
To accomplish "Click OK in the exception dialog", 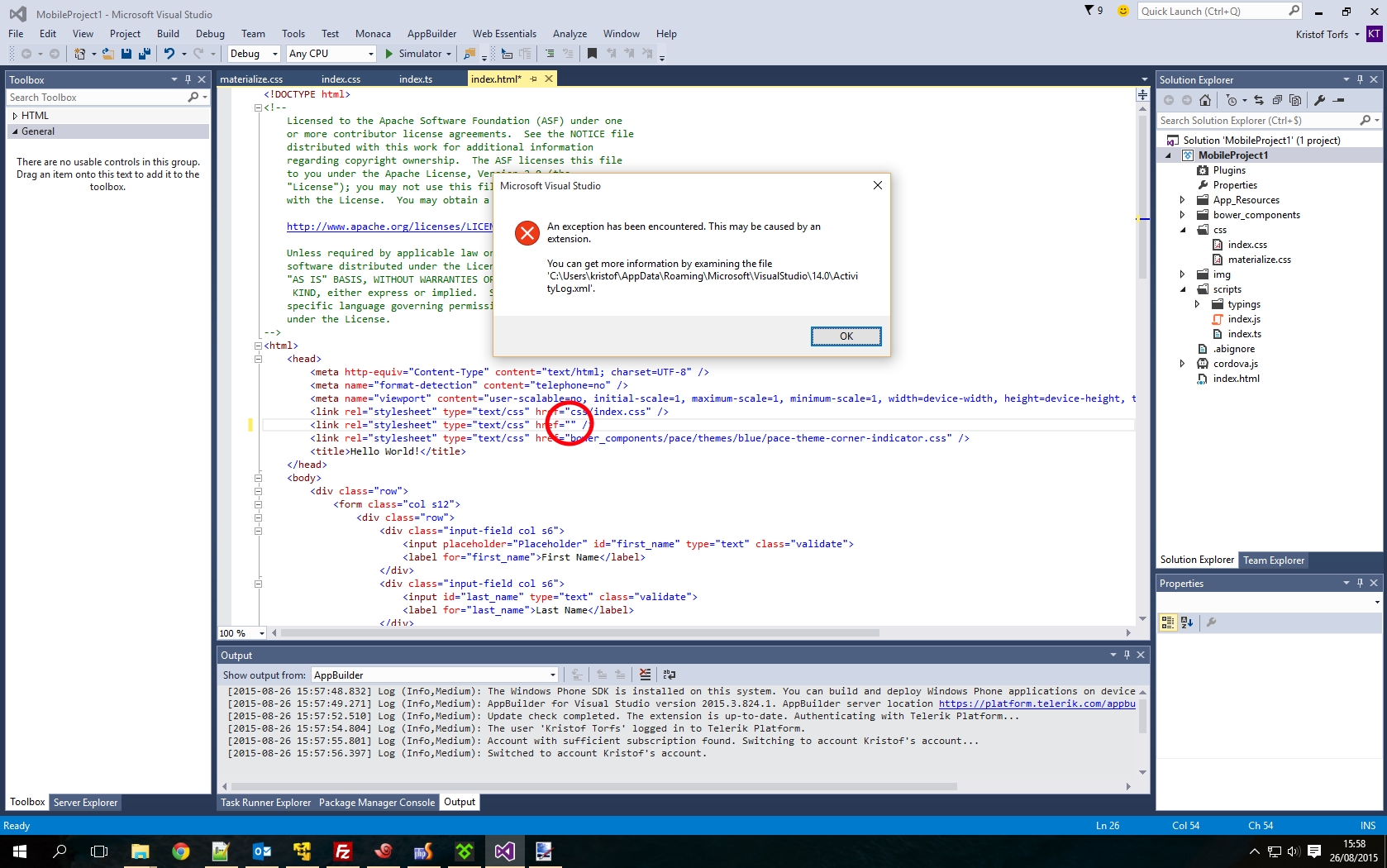I will (x=846, y=336).
